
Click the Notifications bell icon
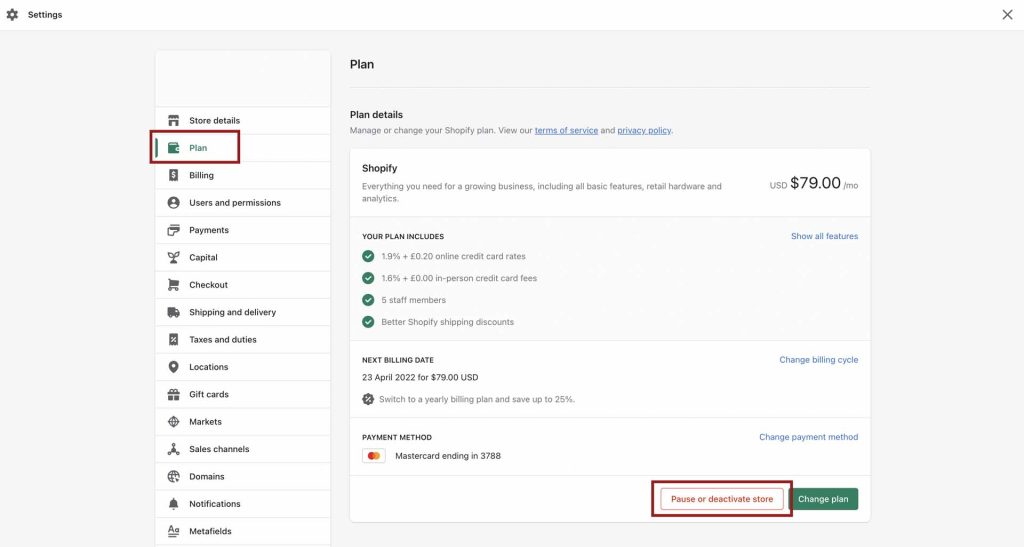[x=173, y=504]
